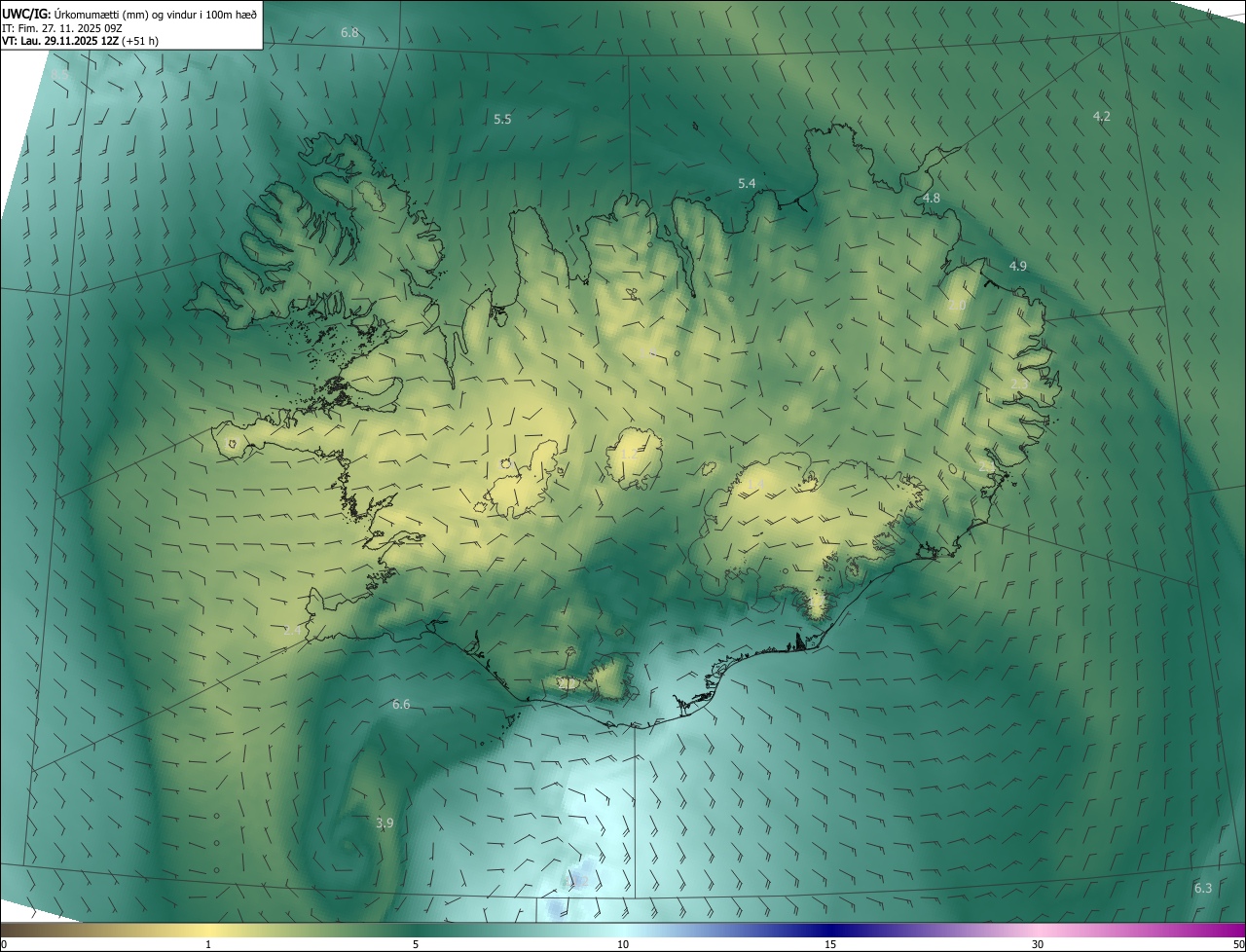Select the valid time 'VT: Lau. 29.11.2025 12Z (+51 h)'

pyautogui.click(x=80, y=41)
